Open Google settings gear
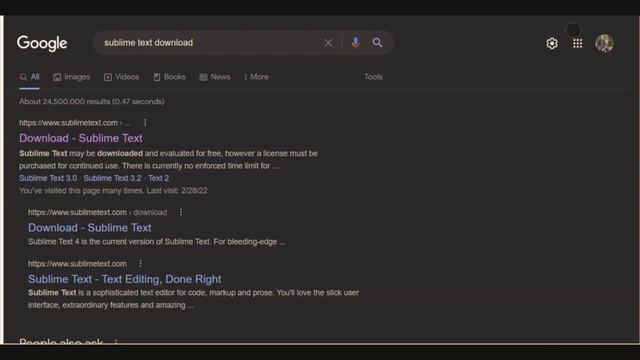 552,43
